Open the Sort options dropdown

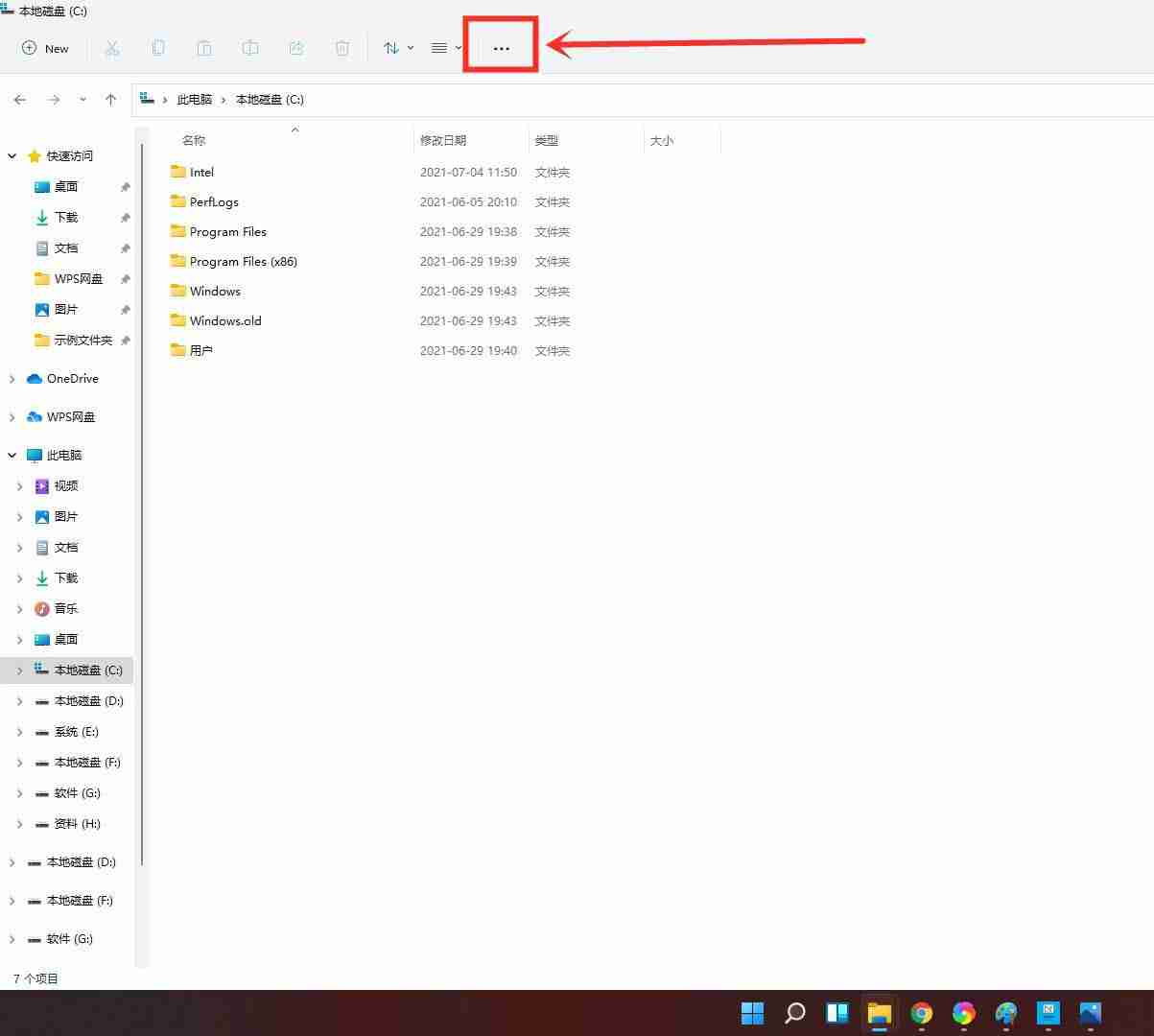point(397,48)
